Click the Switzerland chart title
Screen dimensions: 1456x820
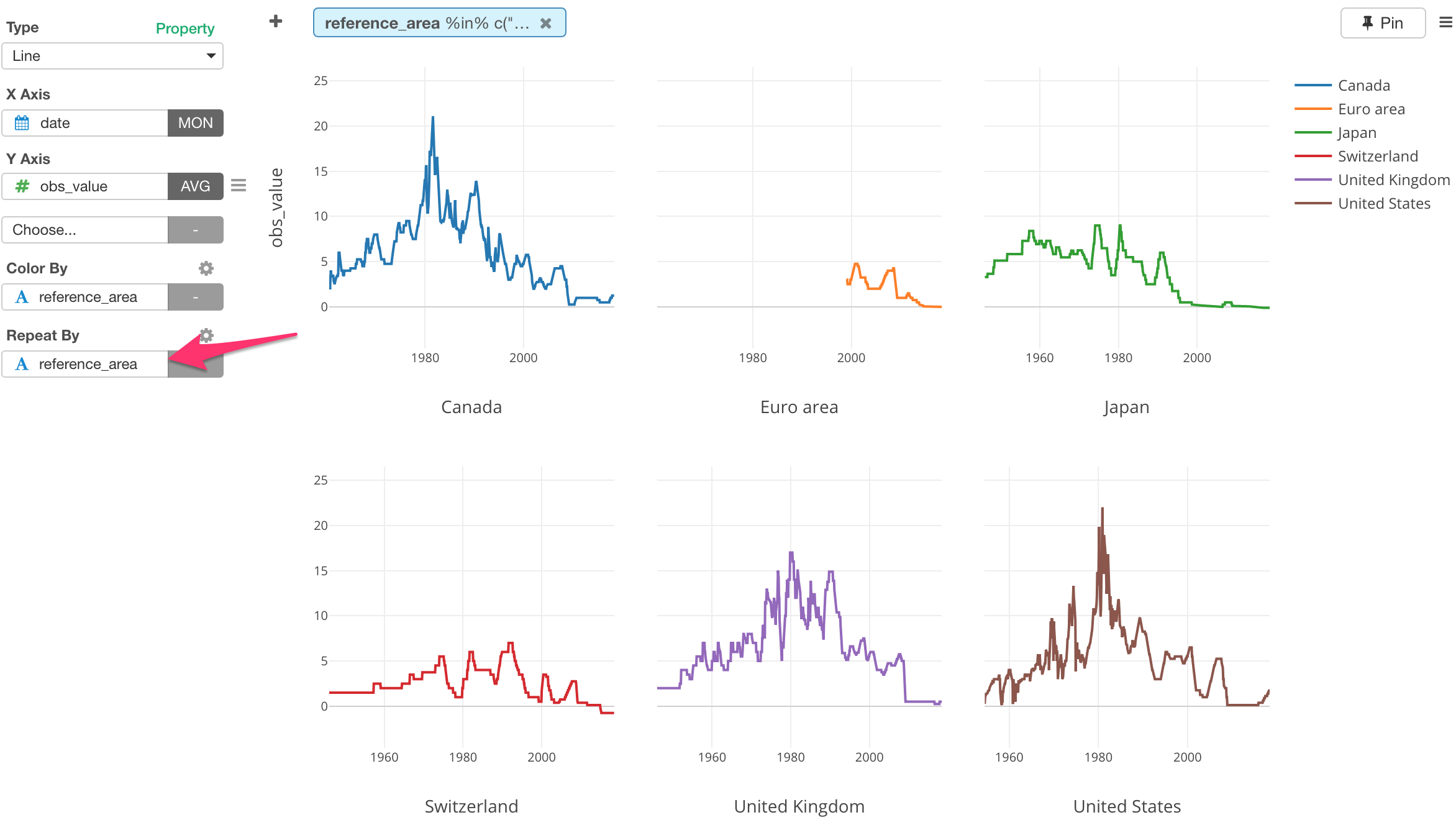point(471,806)
